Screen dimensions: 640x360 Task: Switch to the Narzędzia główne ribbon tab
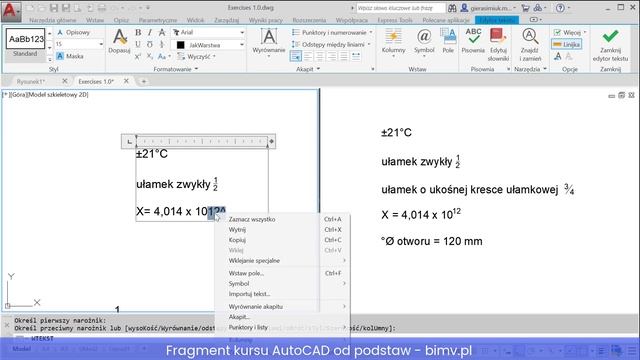[x=53, y=20]
